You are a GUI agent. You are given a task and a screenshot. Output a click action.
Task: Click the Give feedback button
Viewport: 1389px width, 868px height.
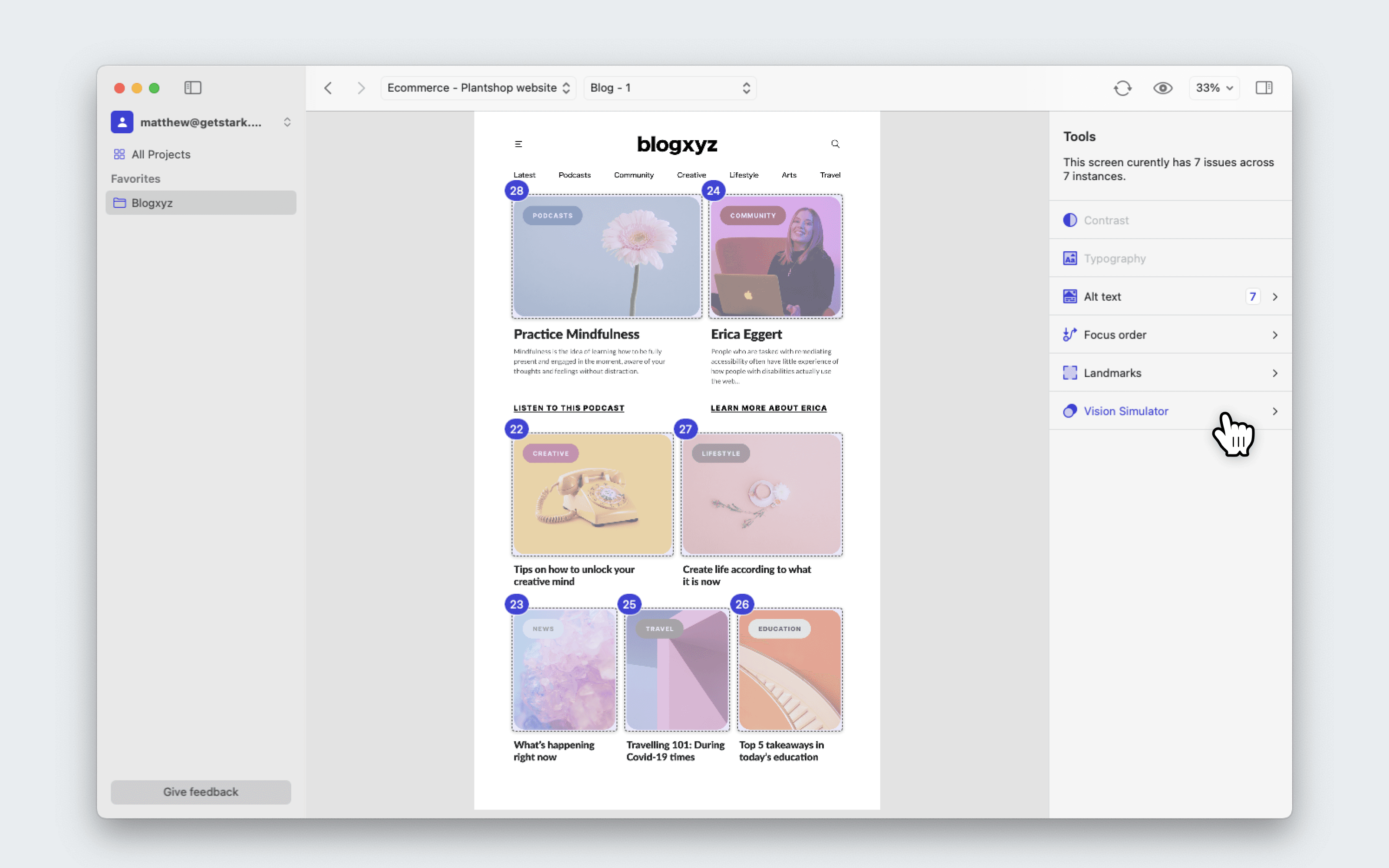coord(200,792)
